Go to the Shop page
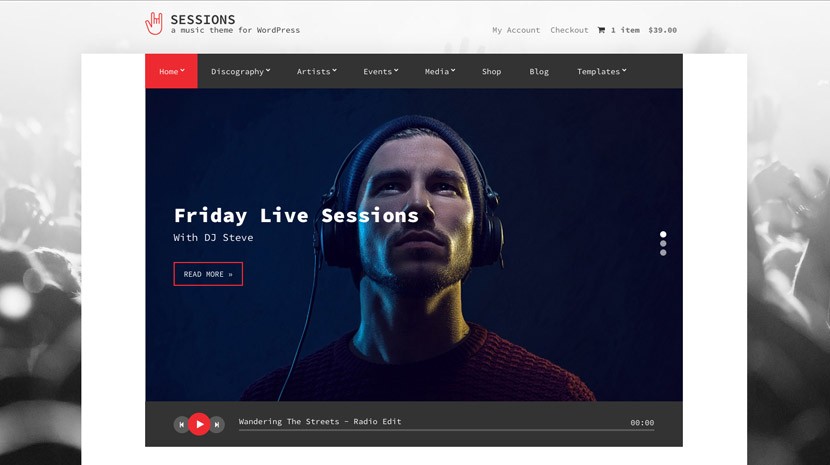Image resolution: width=830 pixels, height=465 pixels. click(491, 71)
